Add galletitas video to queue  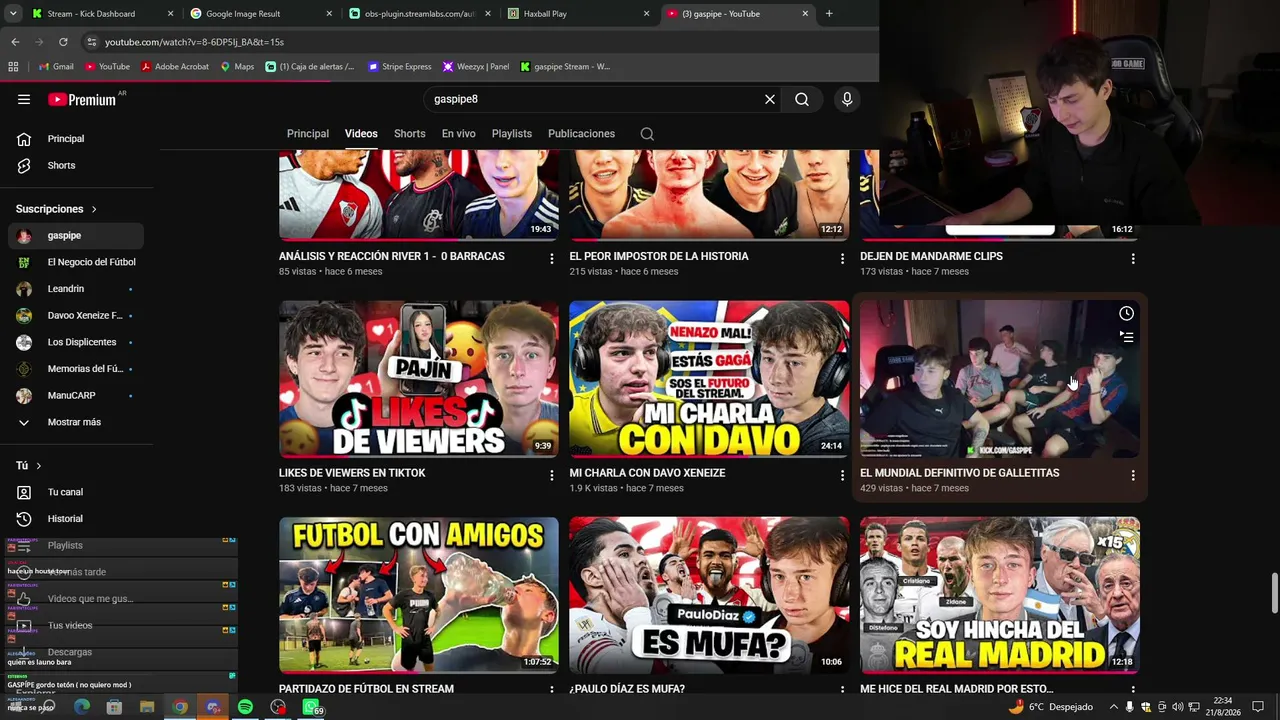(x=1126, y=337)
